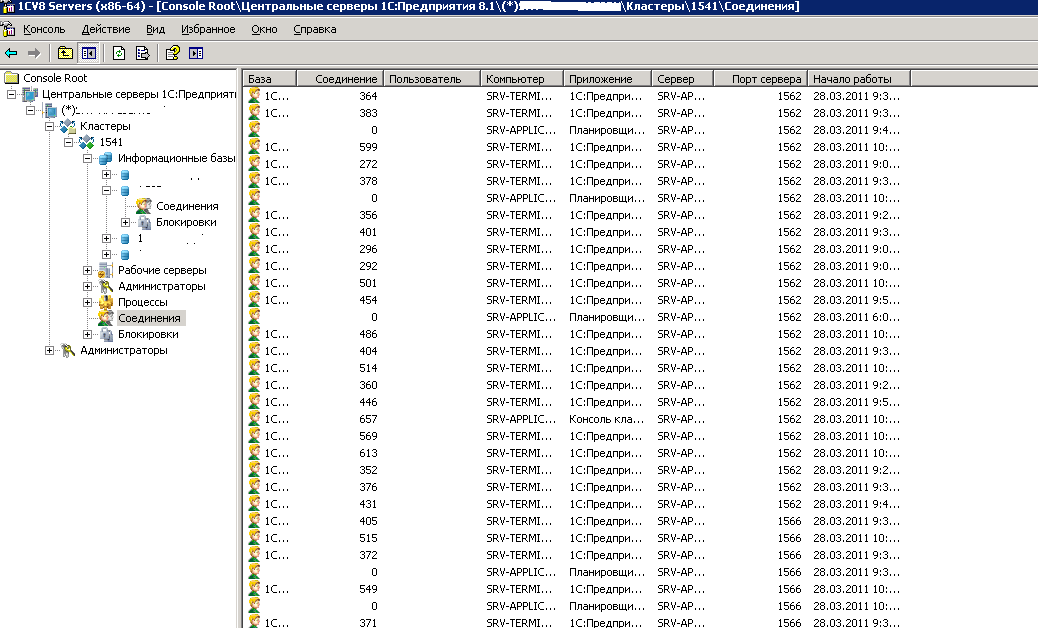This screenshot has width=1038, height=628.
Task: Click the user icon of connection 657 row
Action: coord(254,419)
